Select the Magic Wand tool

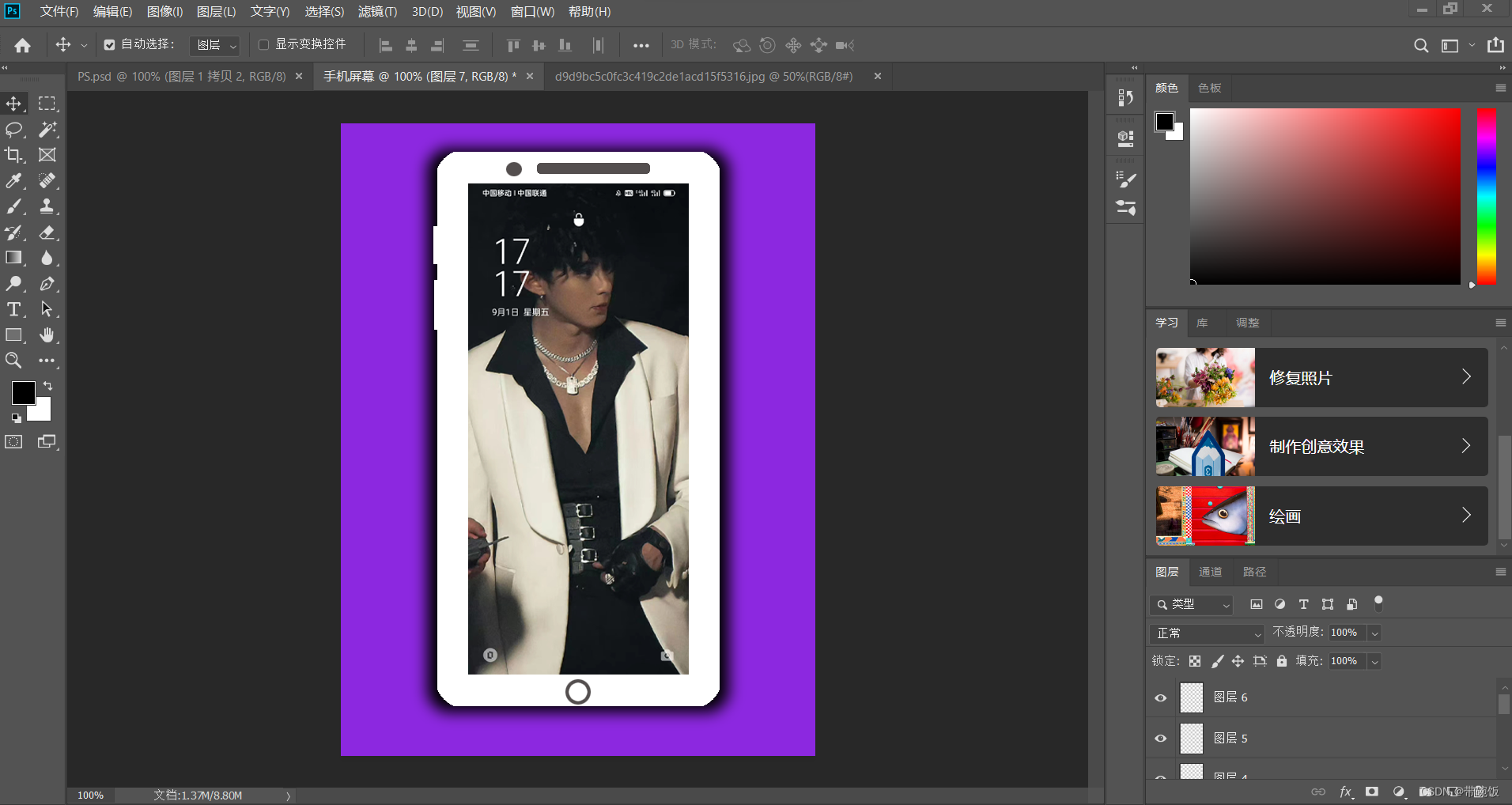pyautogui.click(x=47, y=130)
